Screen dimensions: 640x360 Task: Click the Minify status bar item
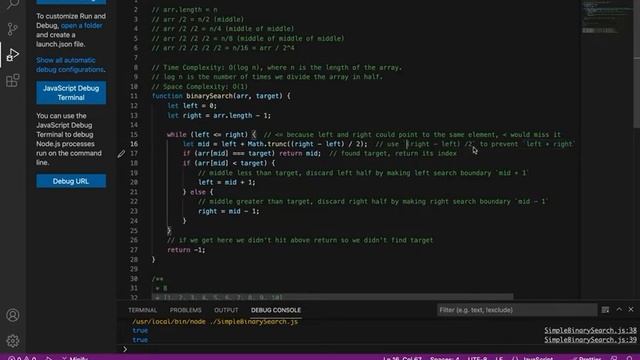[75, 358]
